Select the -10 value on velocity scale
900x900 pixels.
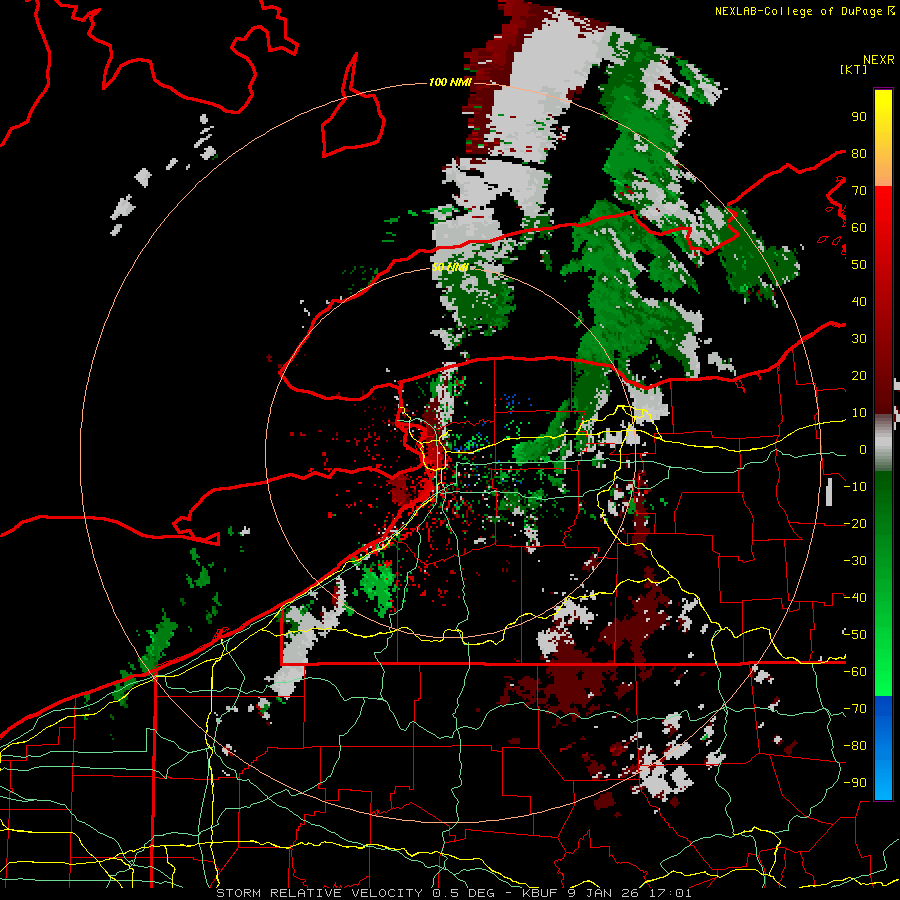[x=855, y=487]
